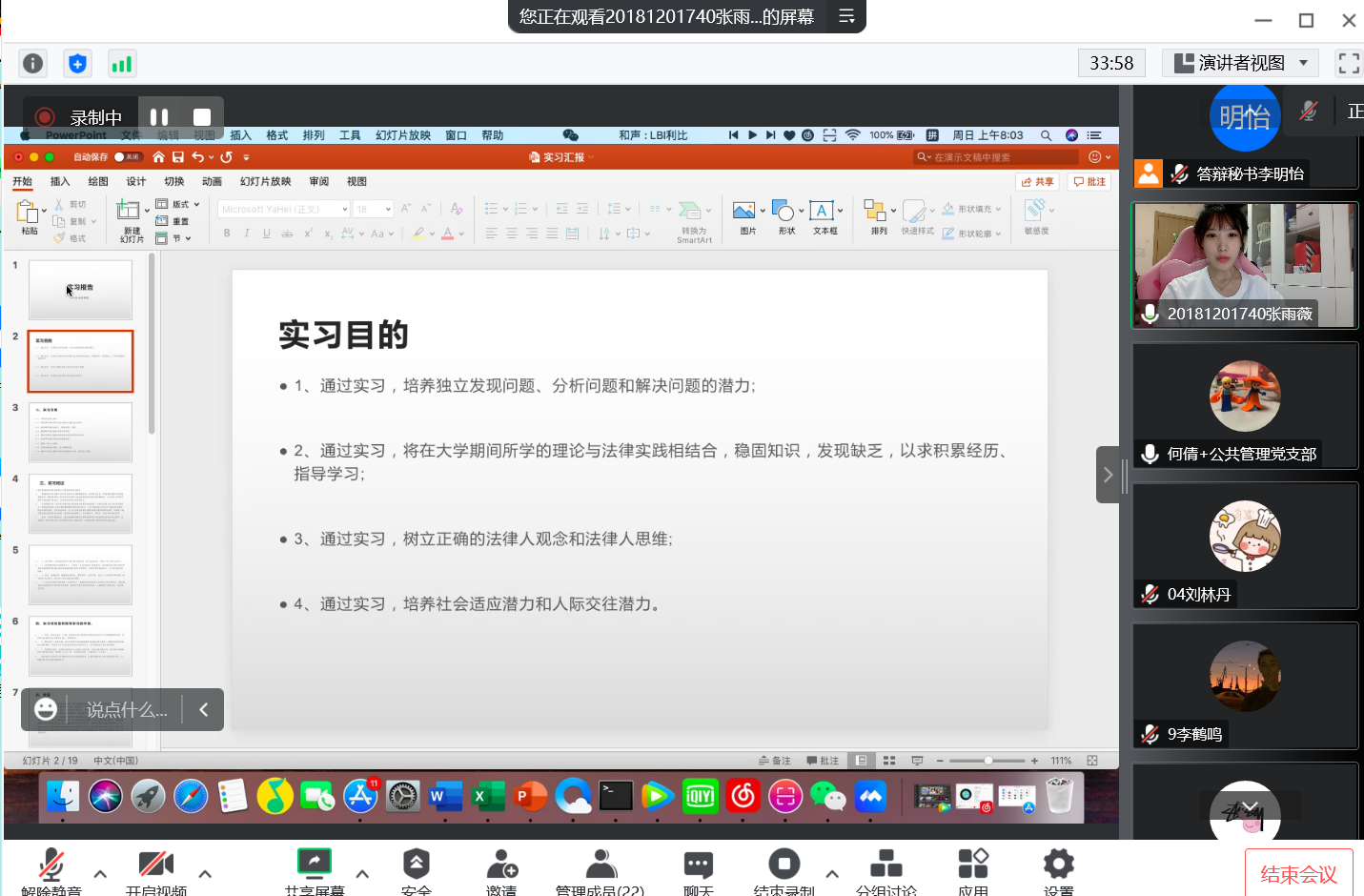Open meeting info icon
1364x896 pixels.
(33, 63)
